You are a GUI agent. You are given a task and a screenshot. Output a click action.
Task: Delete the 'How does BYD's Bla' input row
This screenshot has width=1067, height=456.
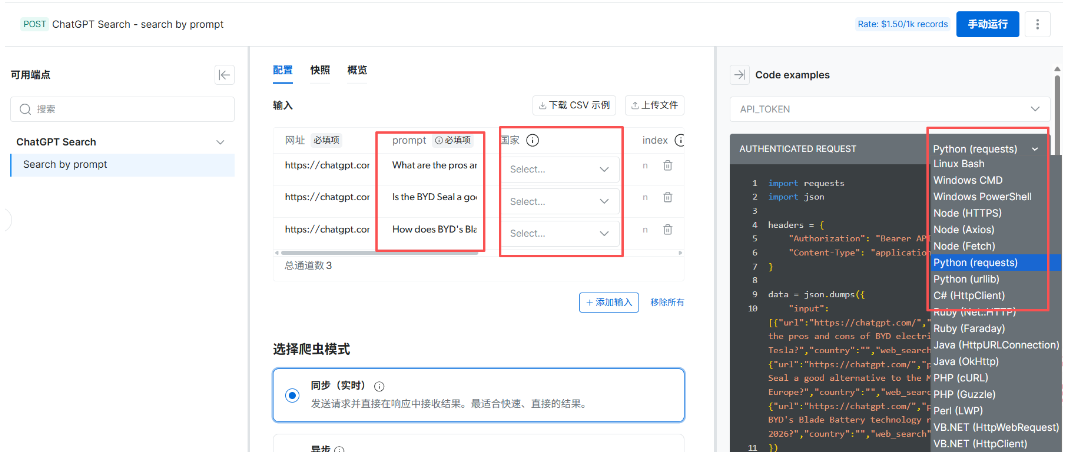tap(668, 230)
